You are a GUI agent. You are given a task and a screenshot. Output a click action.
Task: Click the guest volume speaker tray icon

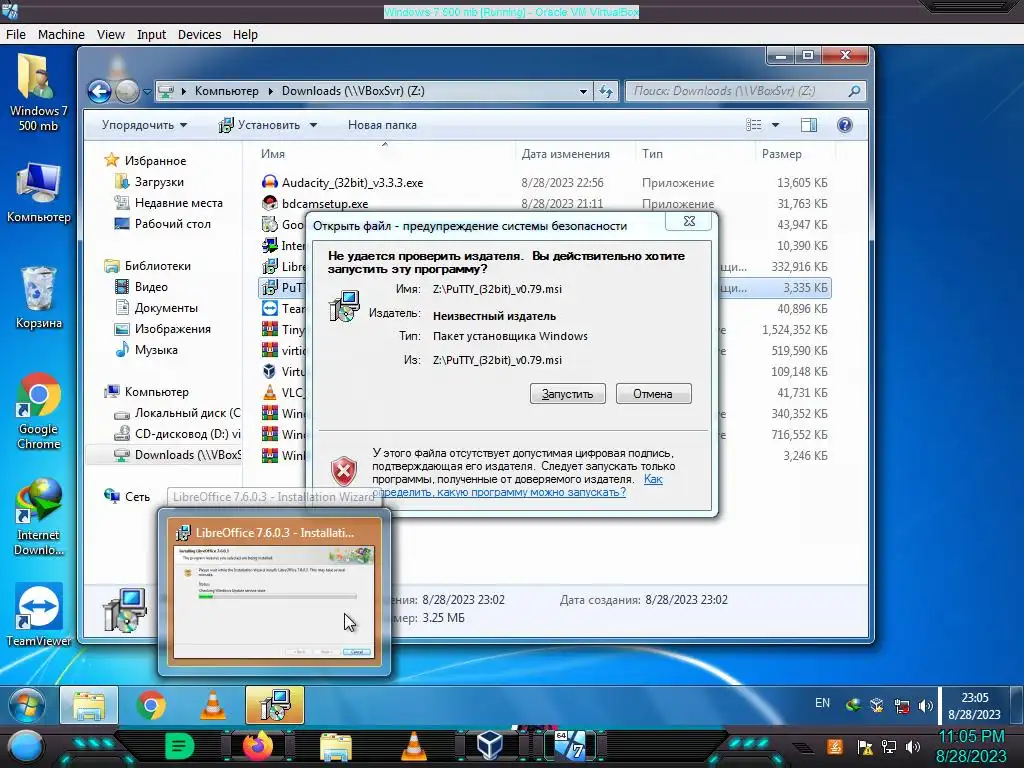pos(925,705)
